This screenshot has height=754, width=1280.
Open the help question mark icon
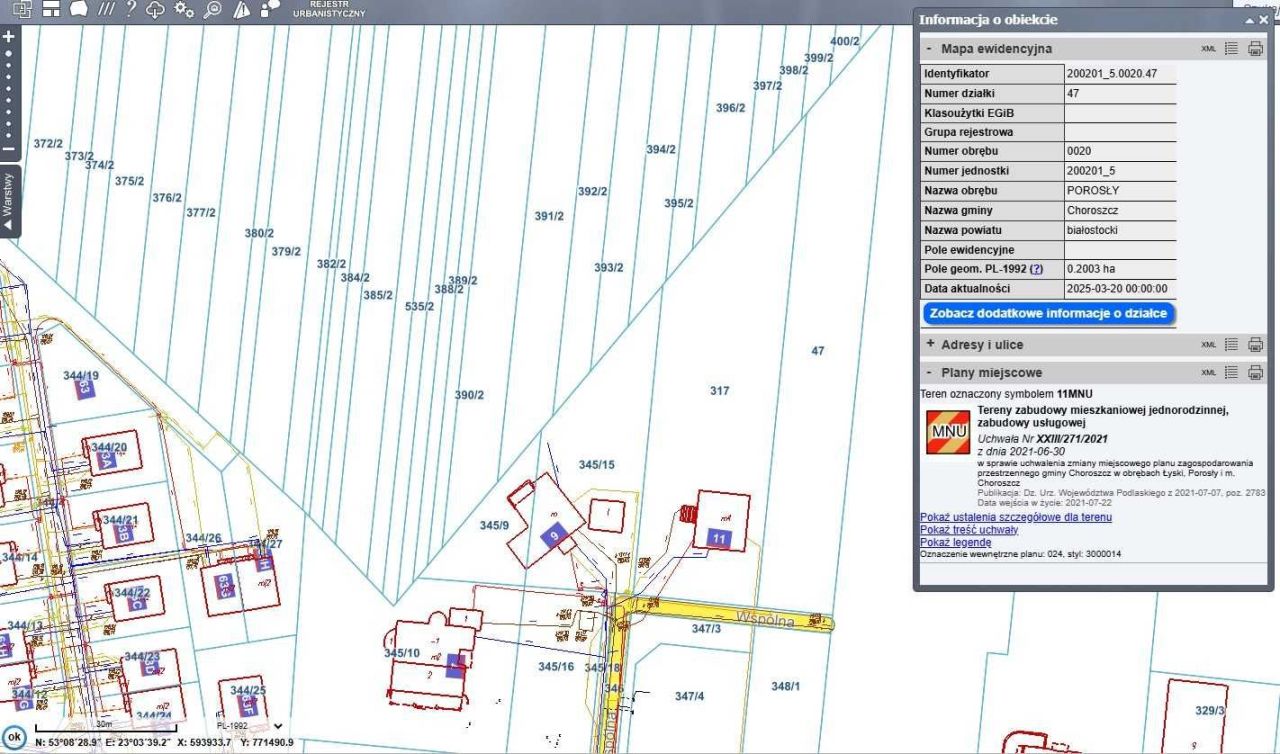pyautogui.click(x=130, y=9)
